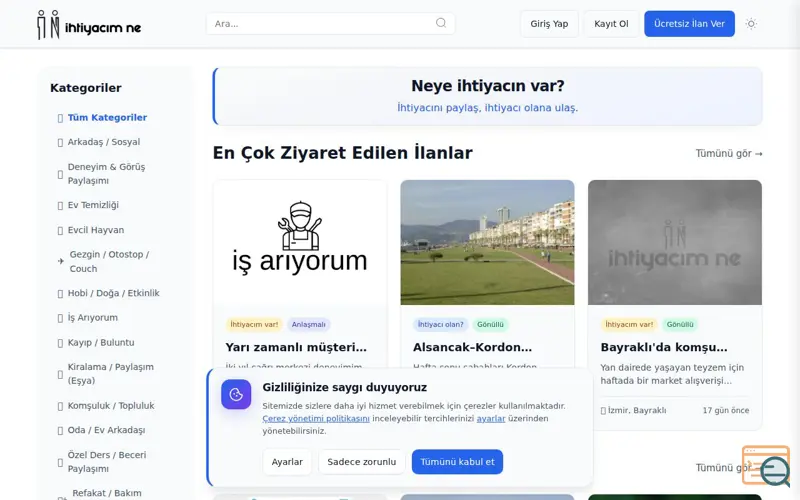Click the icon beside Komşuluk / Topluluk

click(60, 406)
